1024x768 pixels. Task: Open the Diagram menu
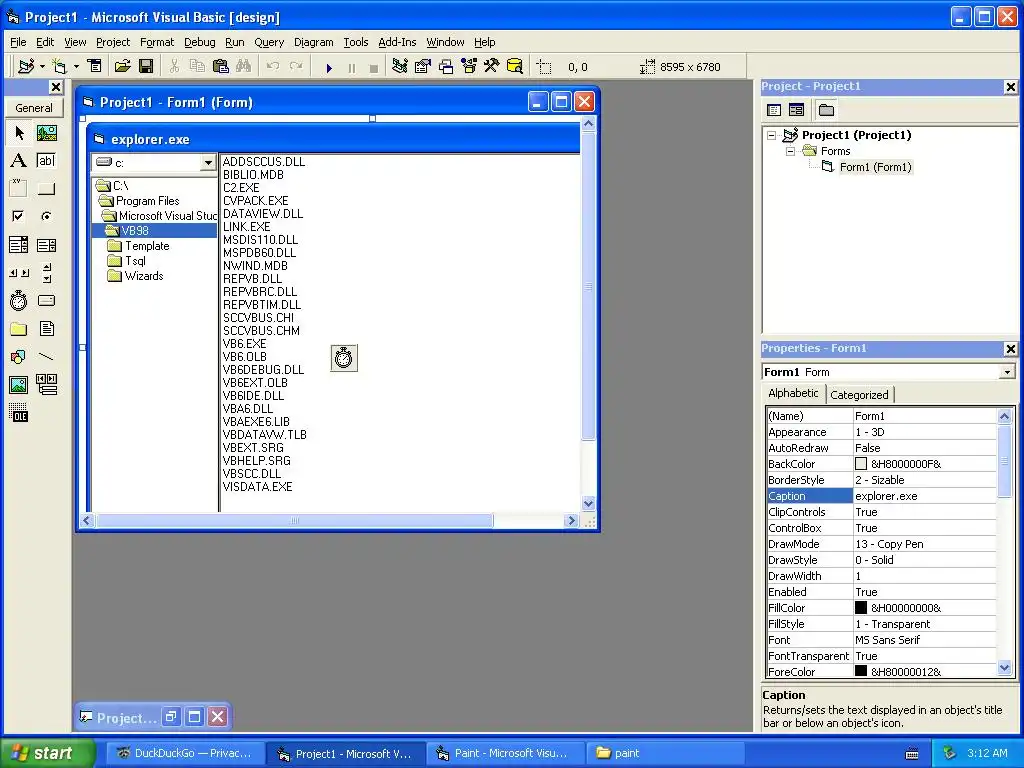click(x=313, y=42)
